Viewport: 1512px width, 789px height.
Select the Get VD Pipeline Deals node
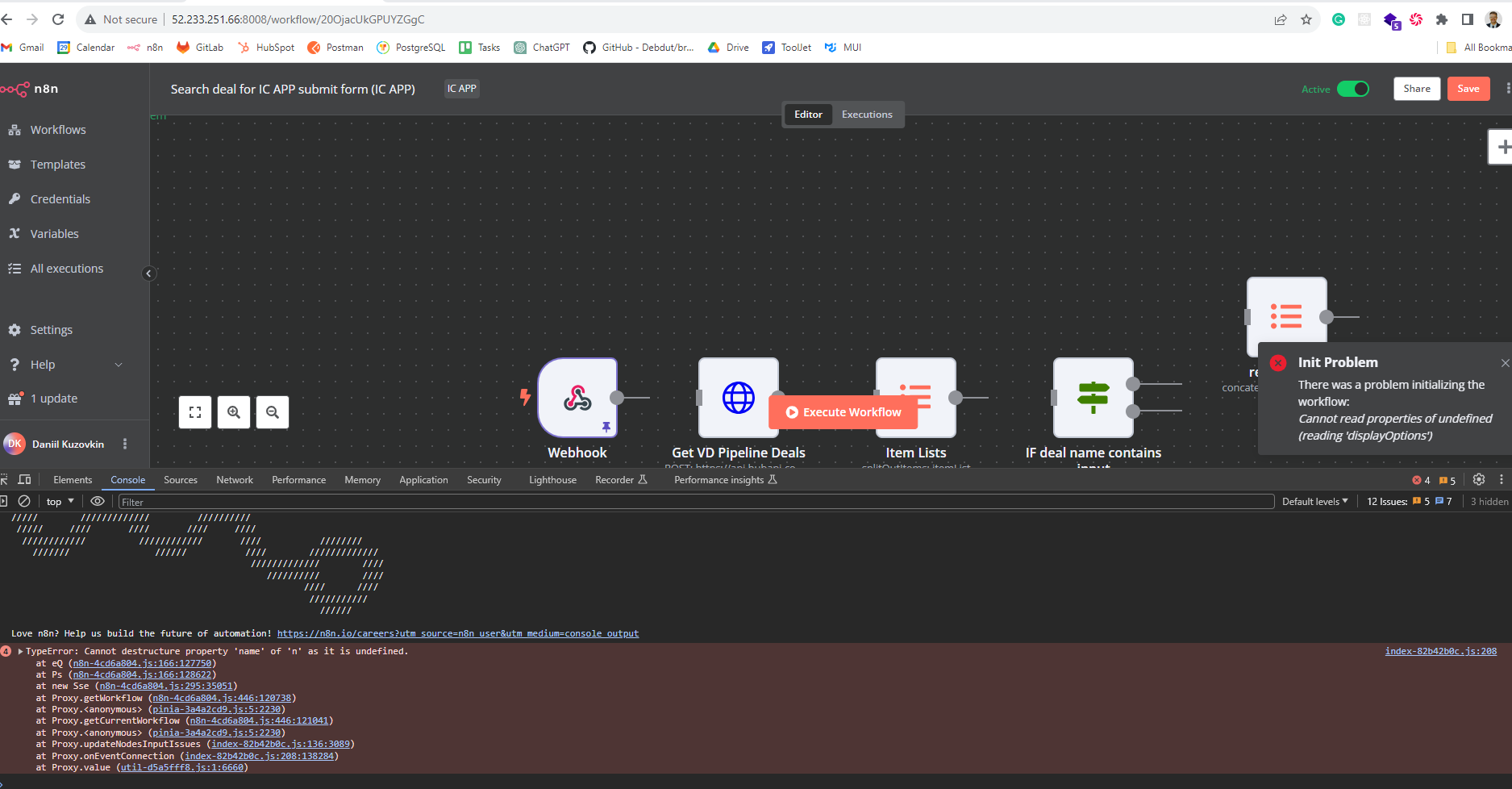click(737, 398)
